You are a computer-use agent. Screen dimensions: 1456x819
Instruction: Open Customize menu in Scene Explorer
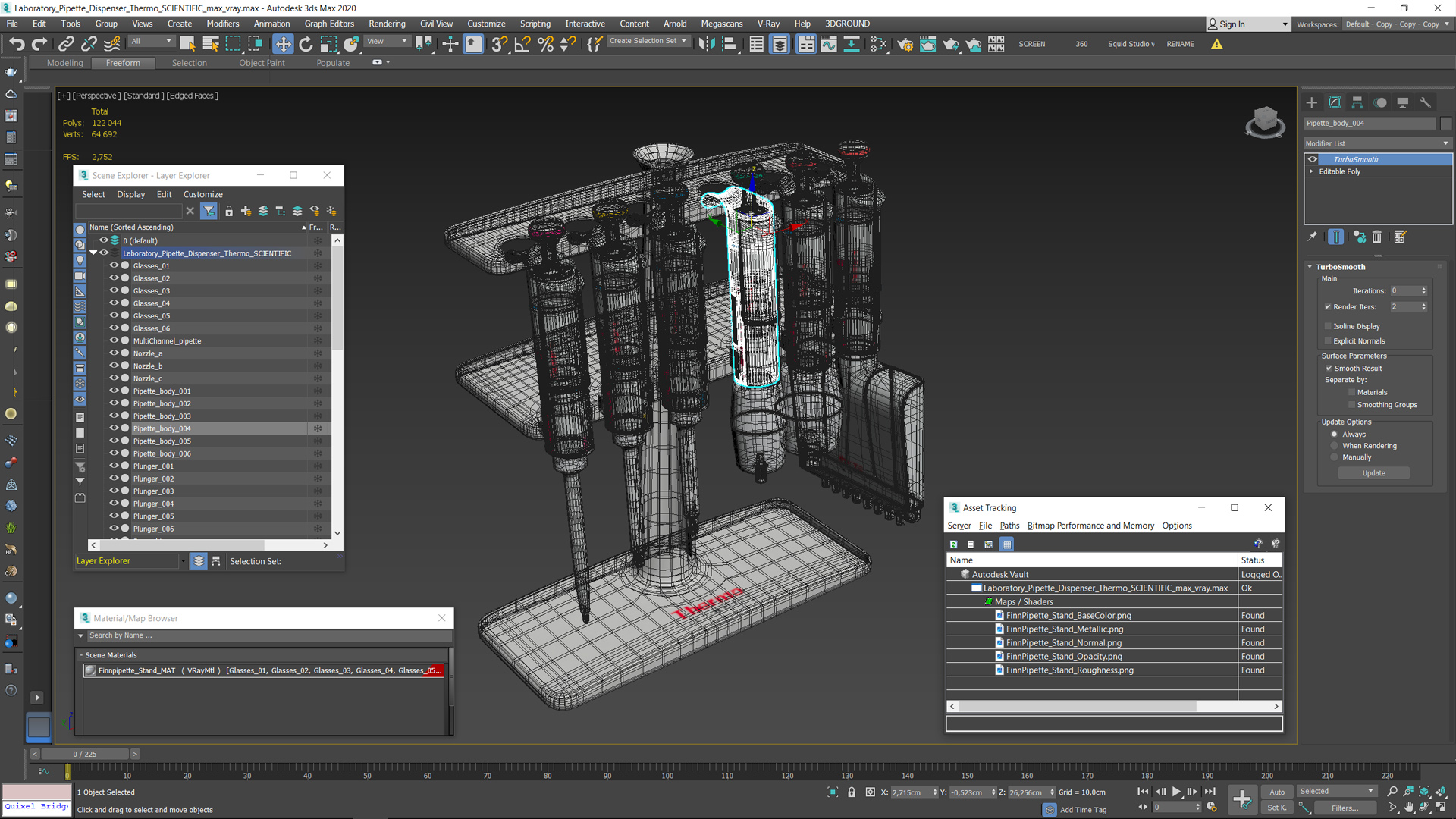pos(202,195)
